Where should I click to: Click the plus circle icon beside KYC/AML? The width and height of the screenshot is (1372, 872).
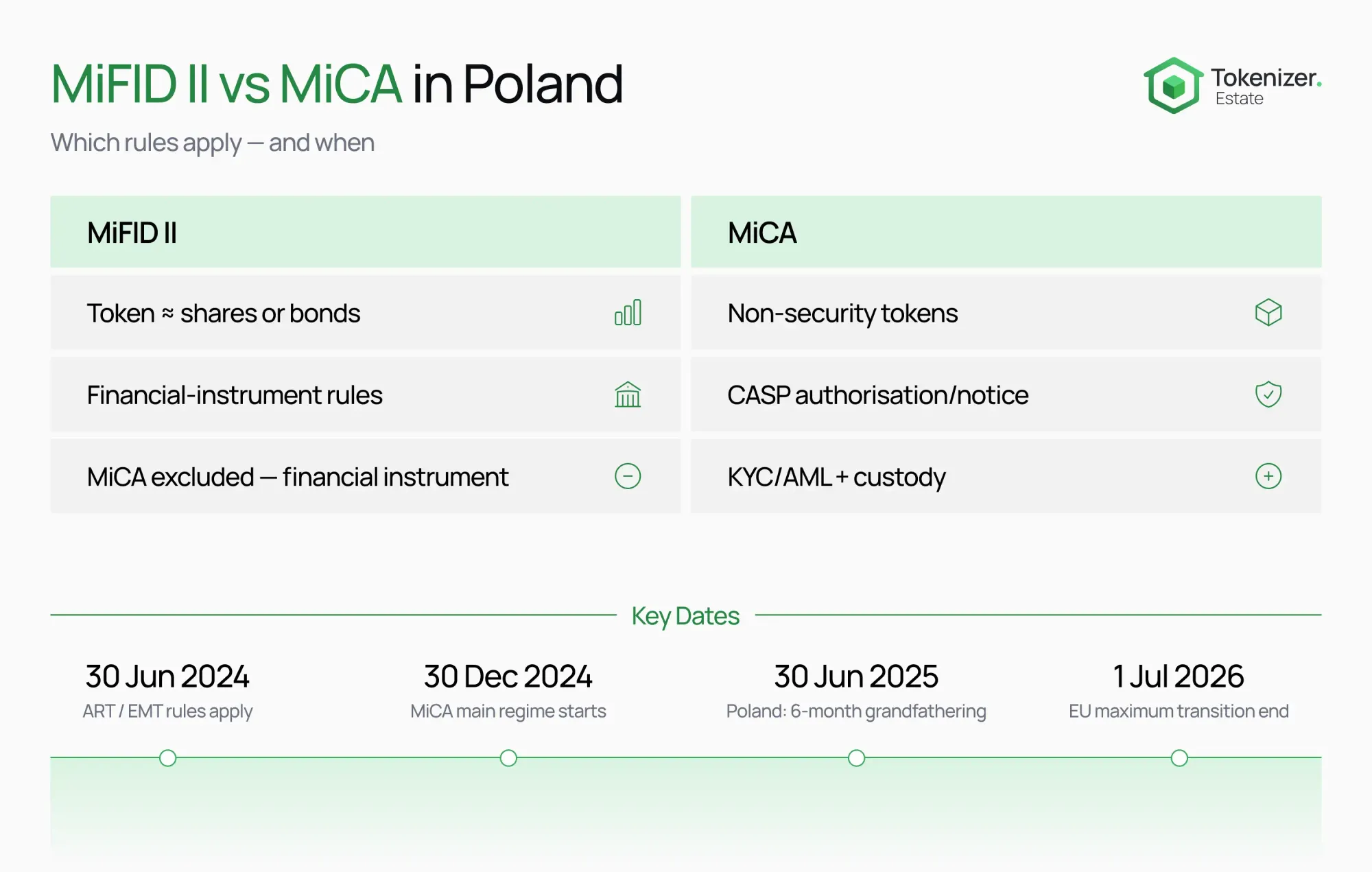click(x=1268, y=476)
